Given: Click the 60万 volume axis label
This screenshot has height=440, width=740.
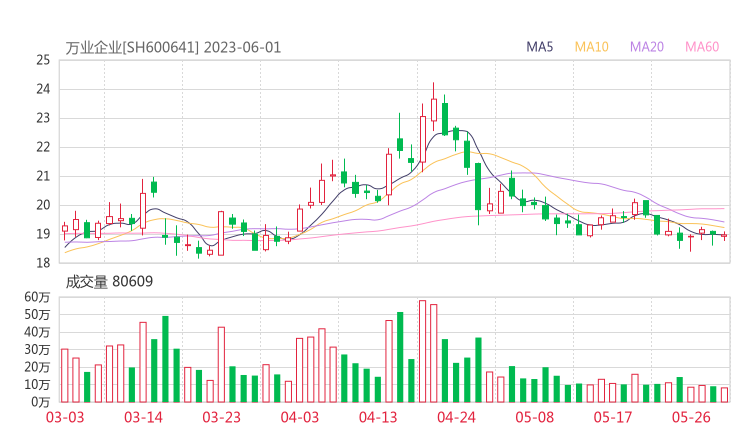Looking at the screenshot, I should click(x=37, y=297).
